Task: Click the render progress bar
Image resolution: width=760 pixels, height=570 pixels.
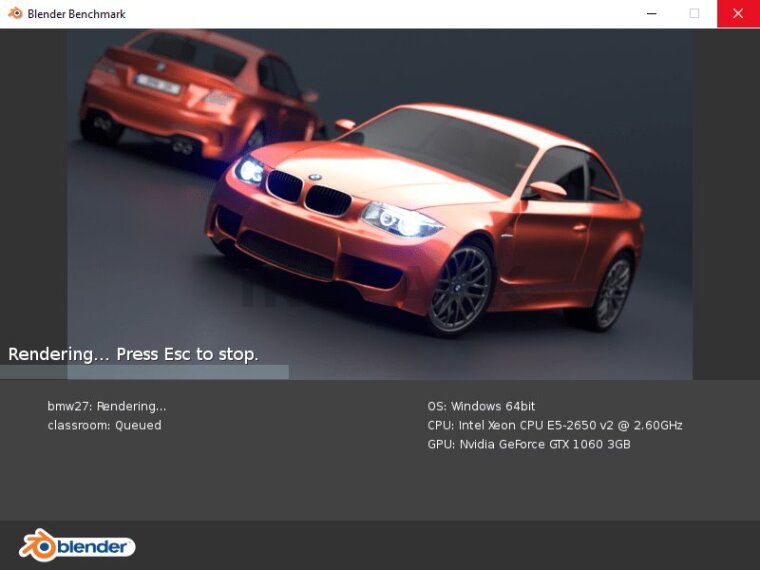Action: click(x=144, y=372)
